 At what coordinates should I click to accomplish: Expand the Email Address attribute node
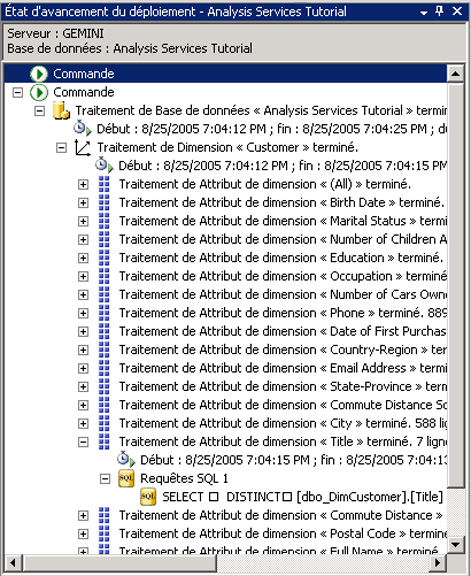[83, 368]
